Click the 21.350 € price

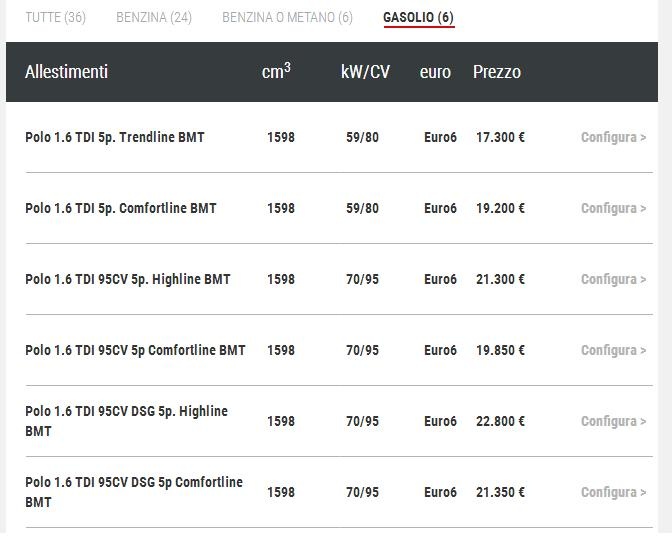tap(501, 492)
